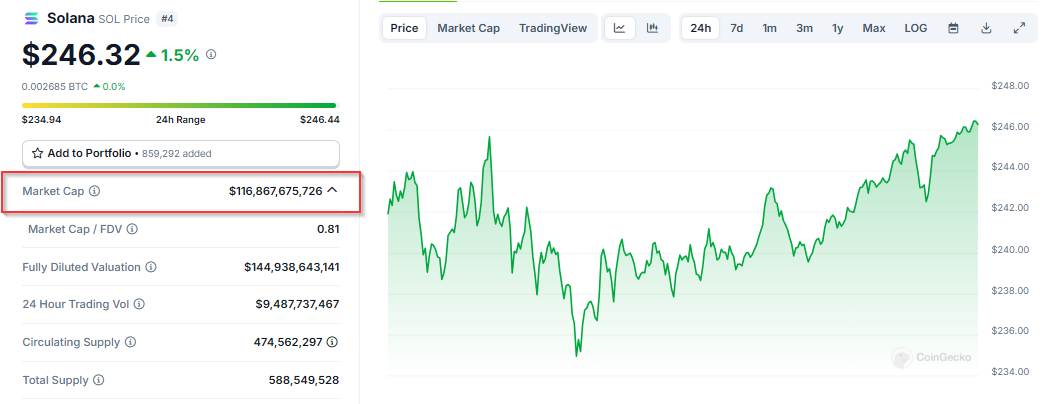Select the Market Cap chart tab
Viewport: 1047px width, 404px height.
[469, 28]
